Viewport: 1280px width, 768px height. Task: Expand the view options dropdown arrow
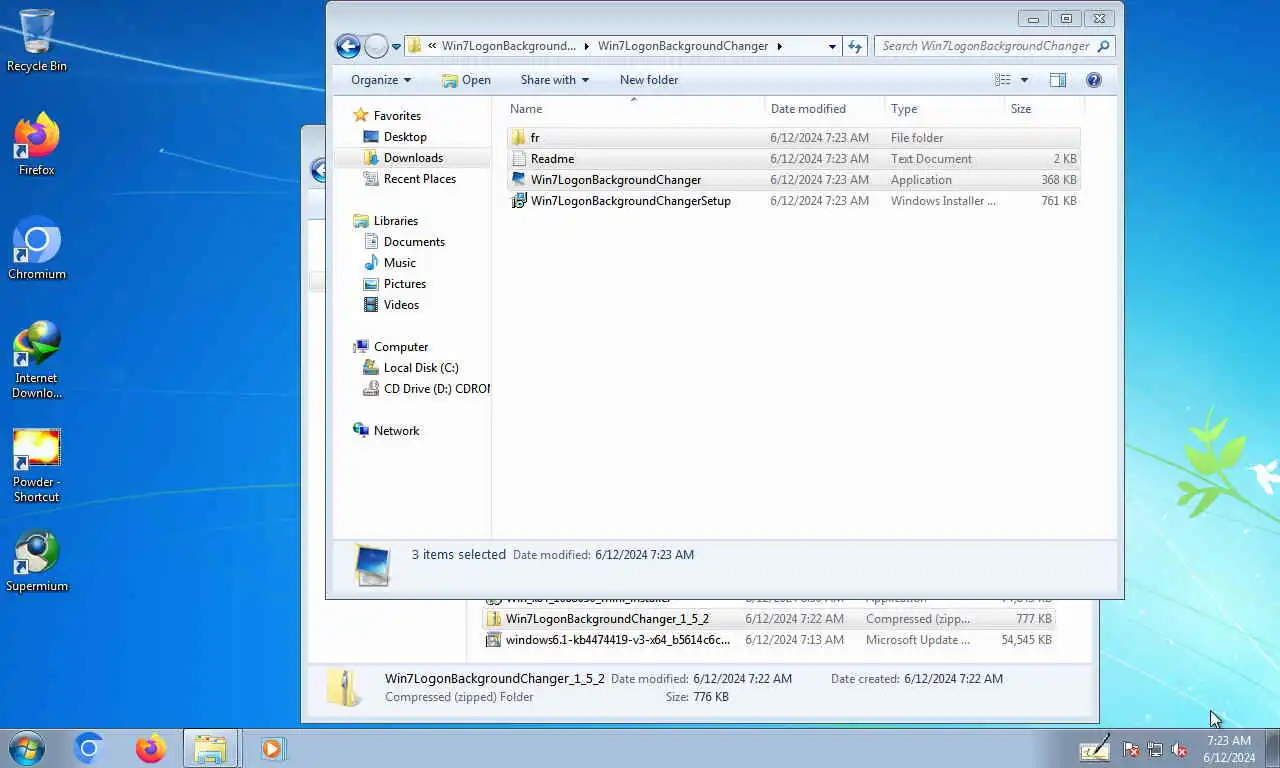(x=1024, y=80)
